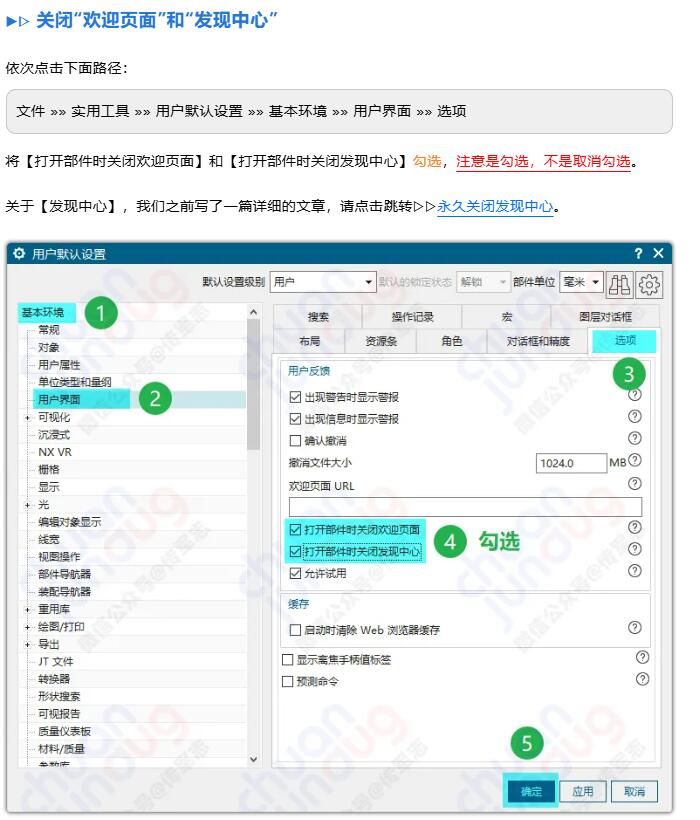
Task: Expand the 可视化 tree node
Action: tap(27, 417)
